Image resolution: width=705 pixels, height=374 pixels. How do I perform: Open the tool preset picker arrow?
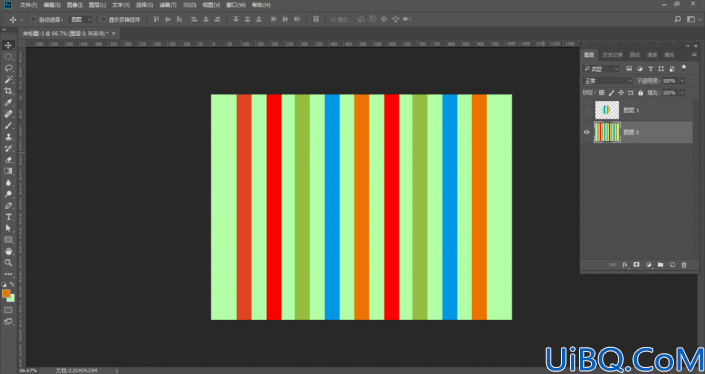point(22,20)
